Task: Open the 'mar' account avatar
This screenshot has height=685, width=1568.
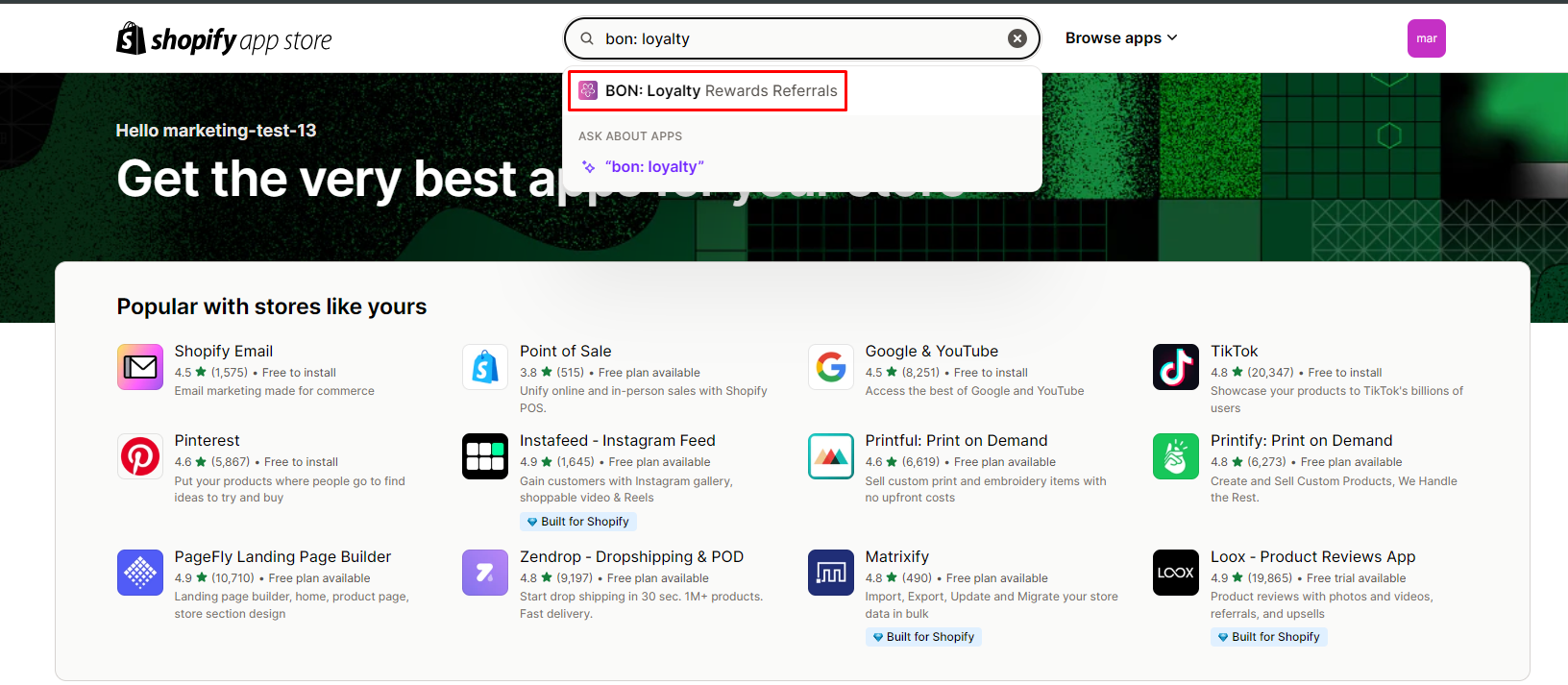Action: click(x=1427, y=38)
